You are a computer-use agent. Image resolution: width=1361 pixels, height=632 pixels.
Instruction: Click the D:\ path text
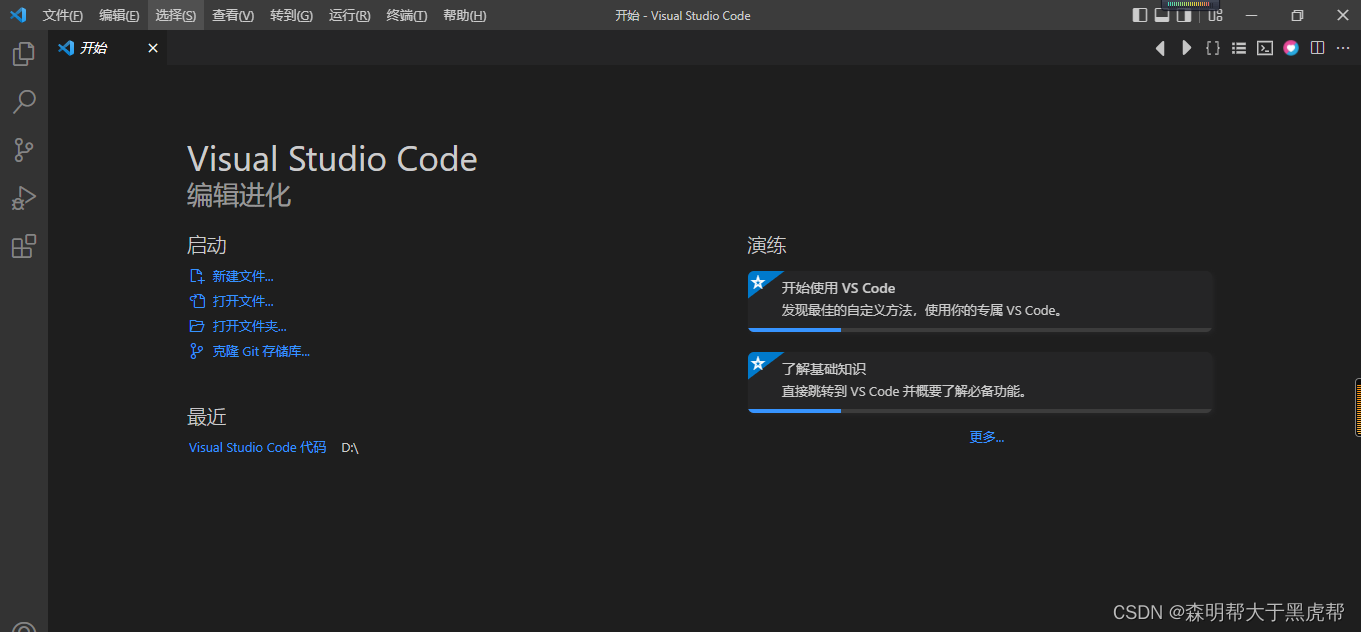[x=350, y=448]
